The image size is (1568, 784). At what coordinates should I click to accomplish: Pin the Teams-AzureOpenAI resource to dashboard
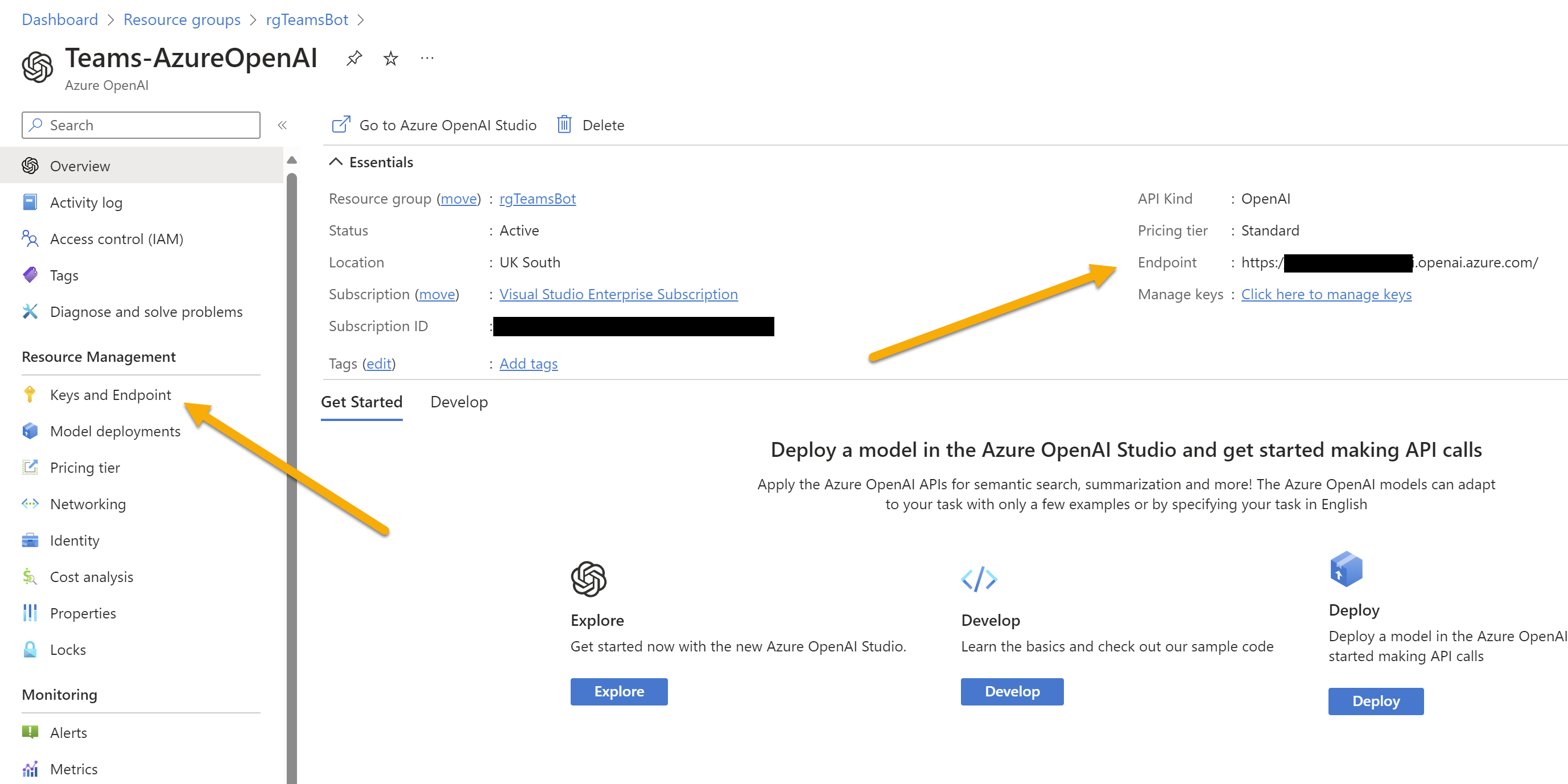354,59
